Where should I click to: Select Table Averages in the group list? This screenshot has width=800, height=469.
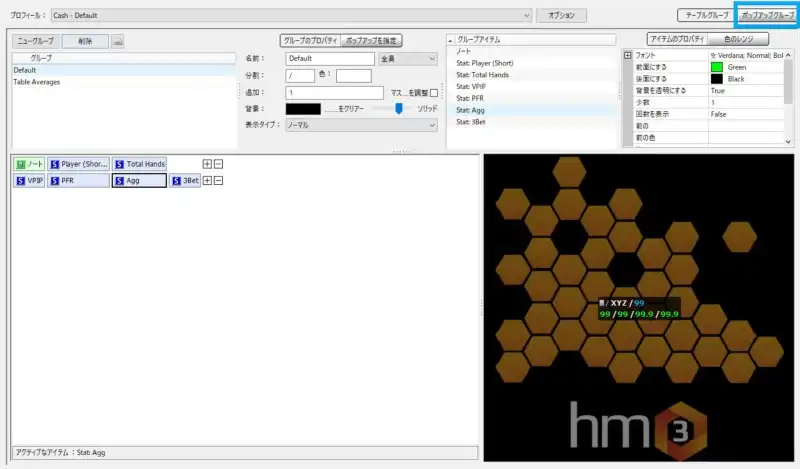pyautogui.click(x=37, y=82)
